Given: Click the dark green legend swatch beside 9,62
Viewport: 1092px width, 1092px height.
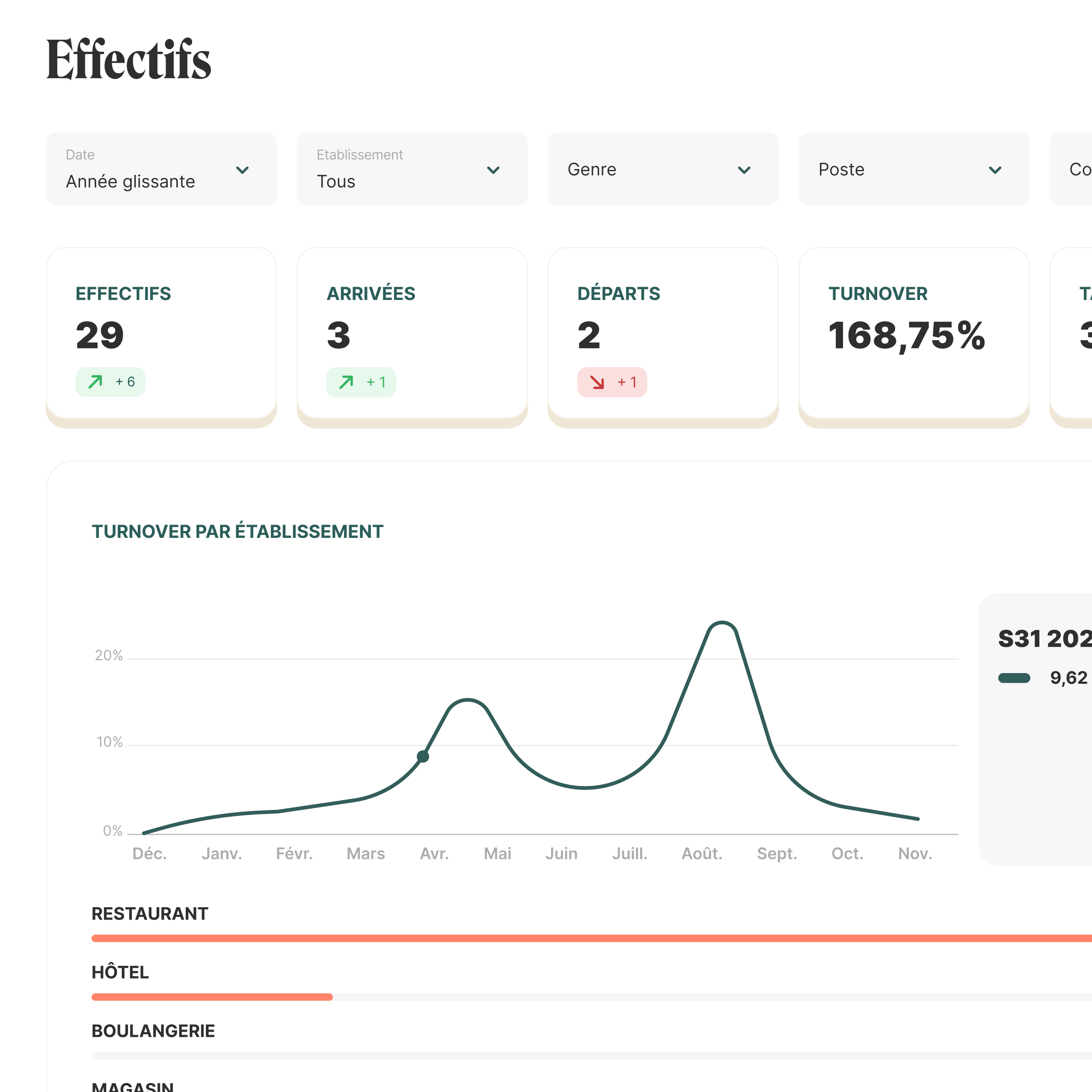Looking at the screenshot, I should [x=1014, y=678].
